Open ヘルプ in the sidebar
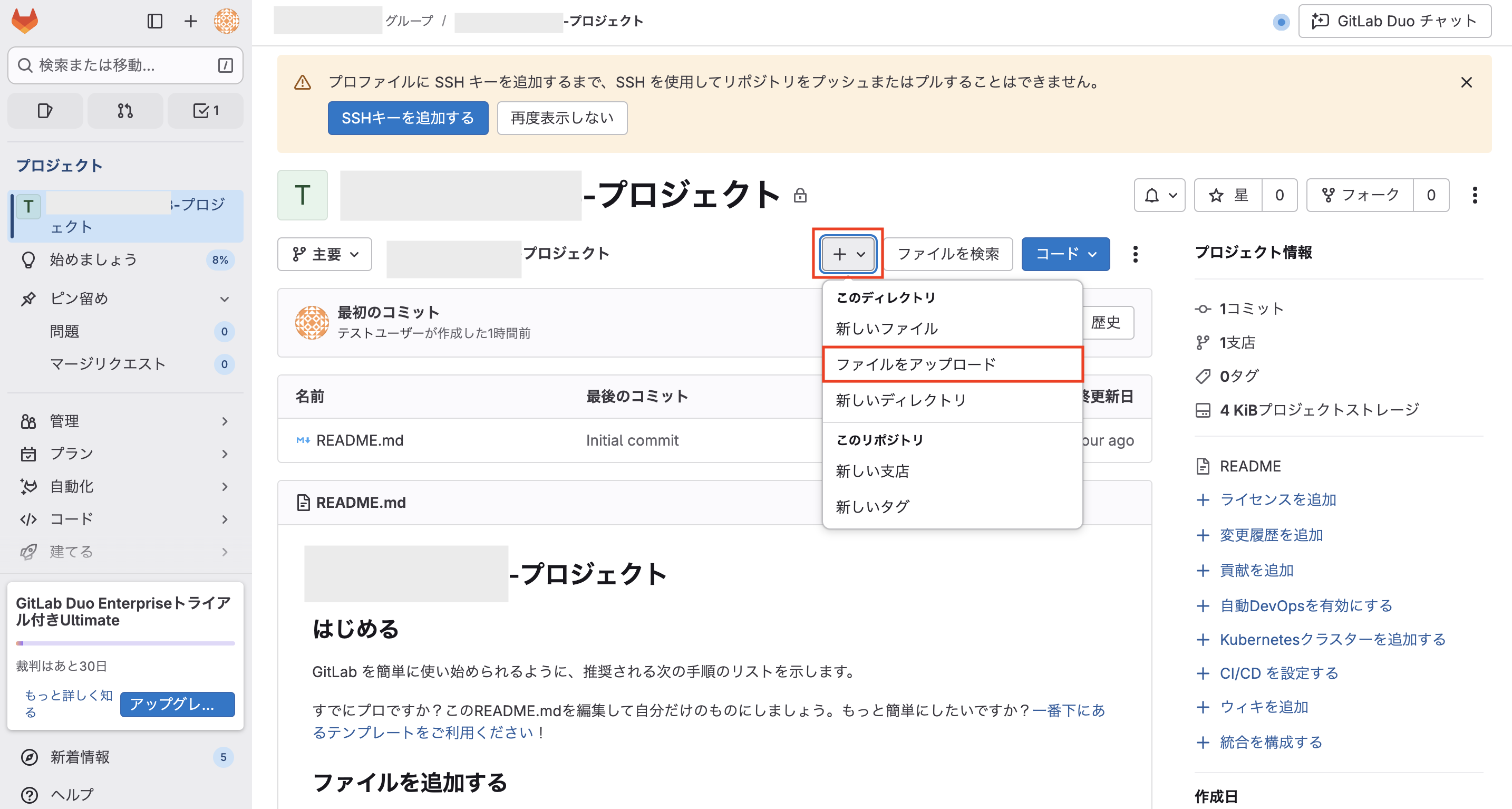1512x809 pixels. click(x=125, y=794)
